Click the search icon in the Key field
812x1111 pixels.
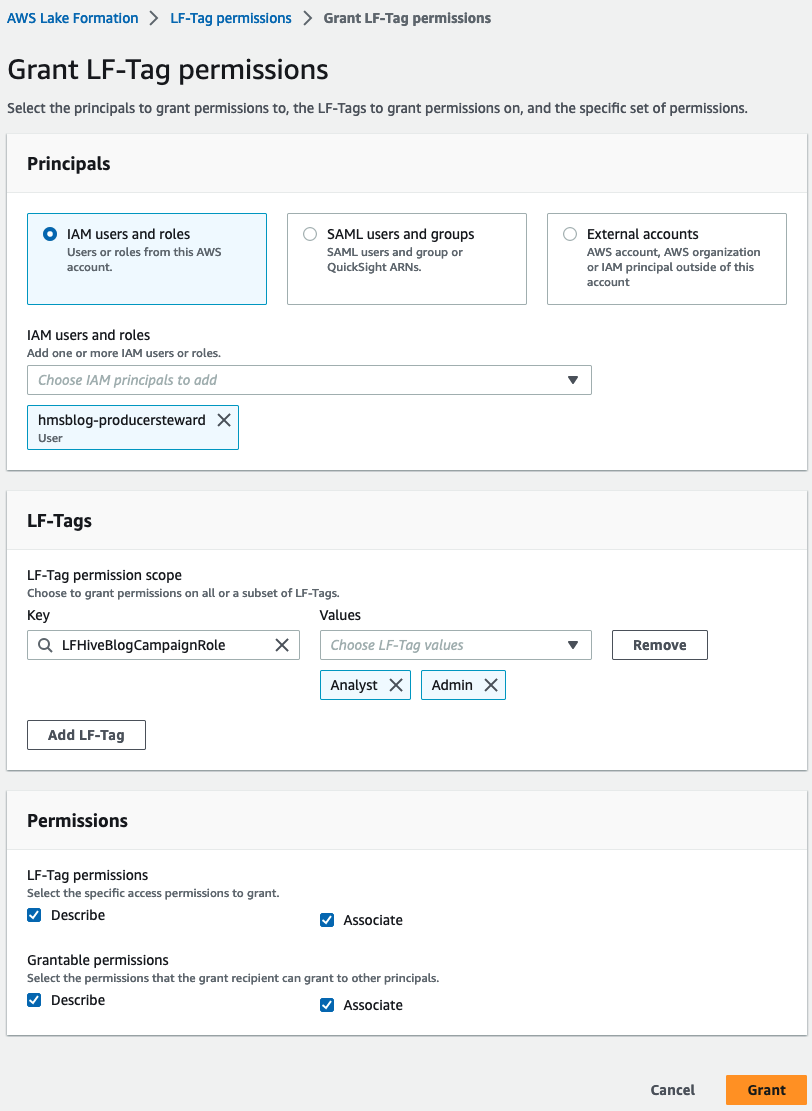(45, 645)
